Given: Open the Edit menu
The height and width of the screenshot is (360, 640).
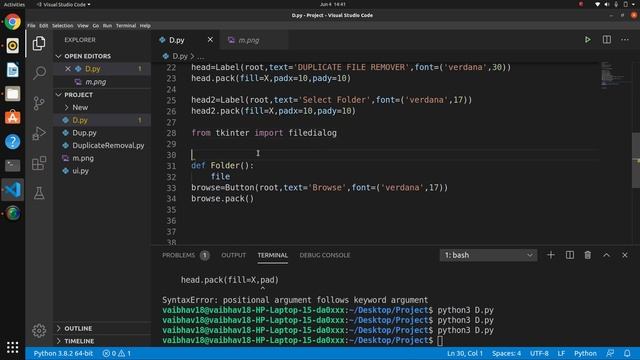Looking at the screenshot, I should [x=44, y=25].
